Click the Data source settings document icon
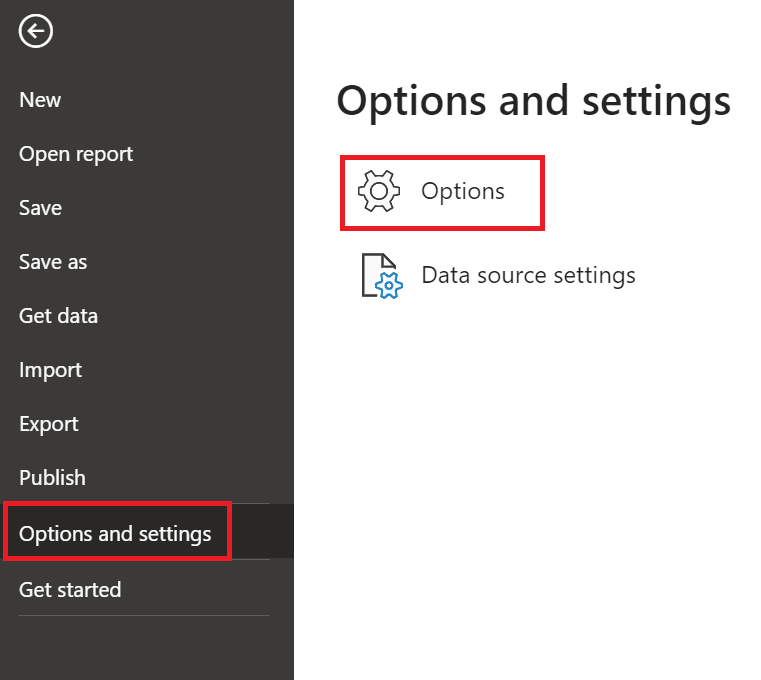This screenshot has height=680, width=761. 382,276
